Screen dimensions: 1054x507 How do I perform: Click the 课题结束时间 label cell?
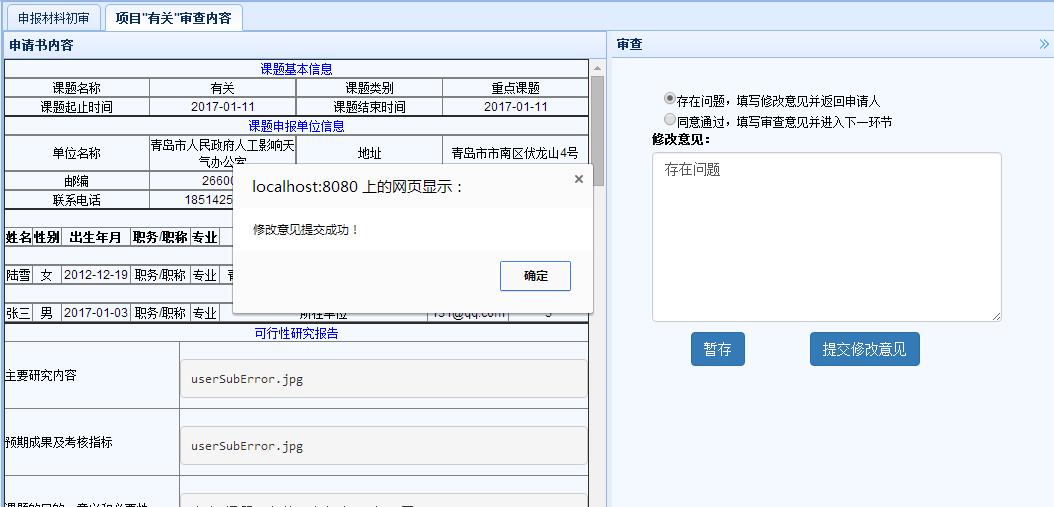coord(369,107)
